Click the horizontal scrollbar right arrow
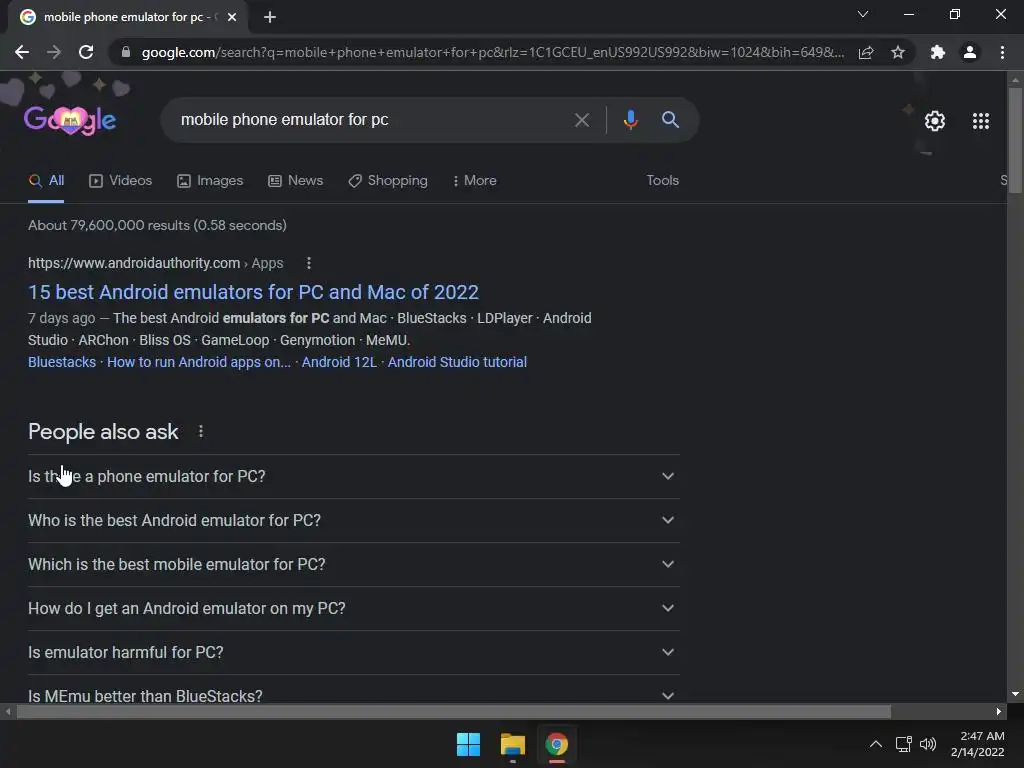The image size is (1024, 768). (x=999, y=712)
